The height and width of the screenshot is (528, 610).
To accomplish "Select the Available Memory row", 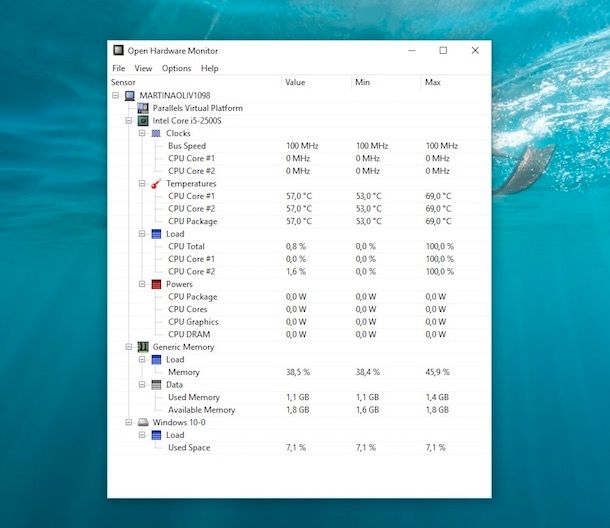I will coord(299,410).
